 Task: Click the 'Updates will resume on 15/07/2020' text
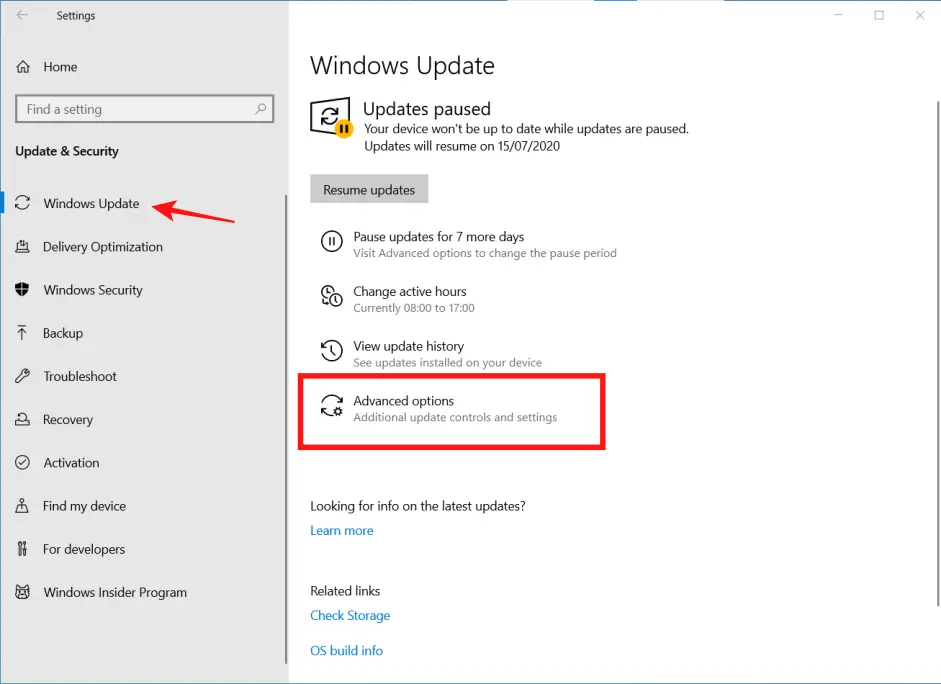[462, 146]
